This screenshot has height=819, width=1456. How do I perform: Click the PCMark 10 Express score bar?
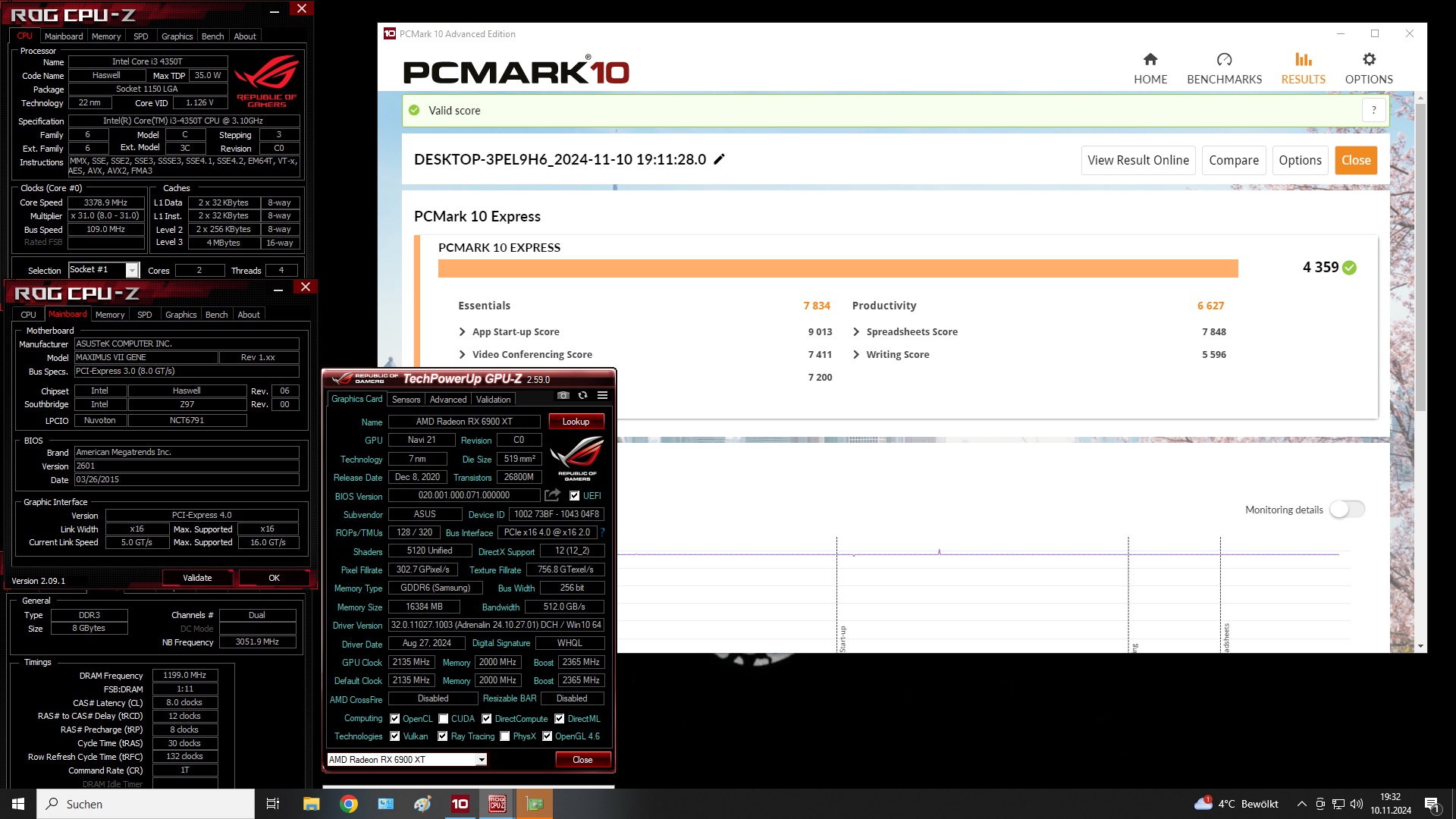838,268
